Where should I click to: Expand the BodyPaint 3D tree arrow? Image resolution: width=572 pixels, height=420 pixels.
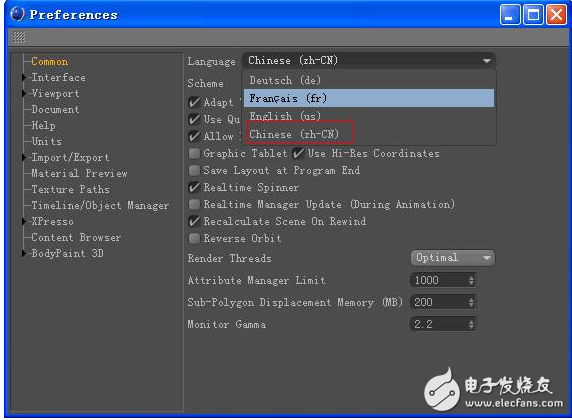pos(24,253)
